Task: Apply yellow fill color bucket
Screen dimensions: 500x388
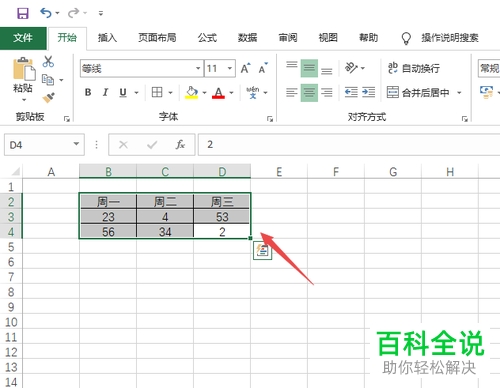Action: tap(192, 92)
